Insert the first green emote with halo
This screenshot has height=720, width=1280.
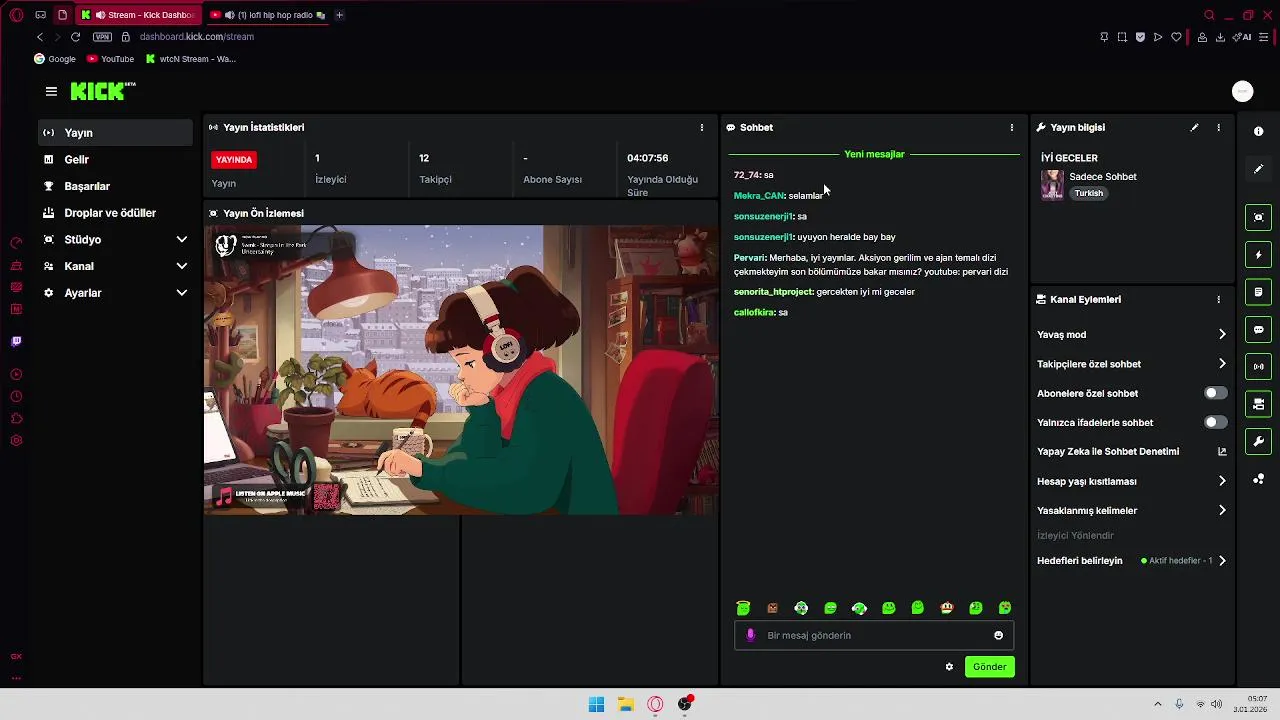(x=743, y=608)
